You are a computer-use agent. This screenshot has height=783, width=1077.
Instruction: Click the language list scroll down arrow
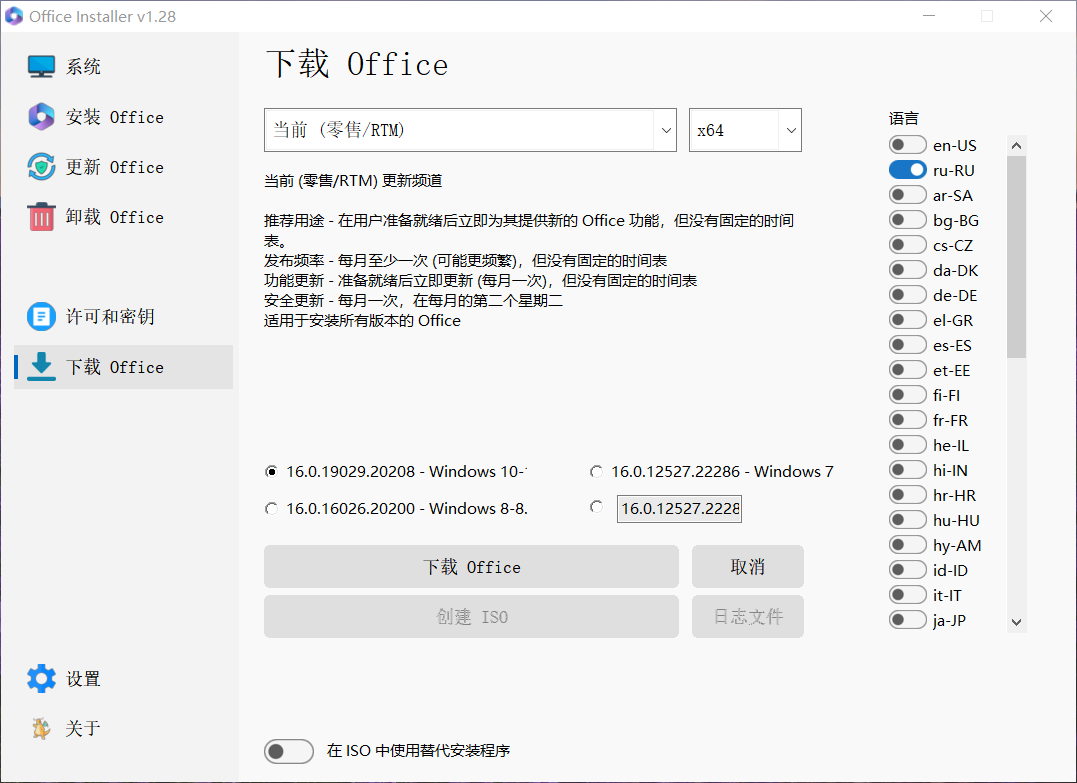[x=1017, y=622]
